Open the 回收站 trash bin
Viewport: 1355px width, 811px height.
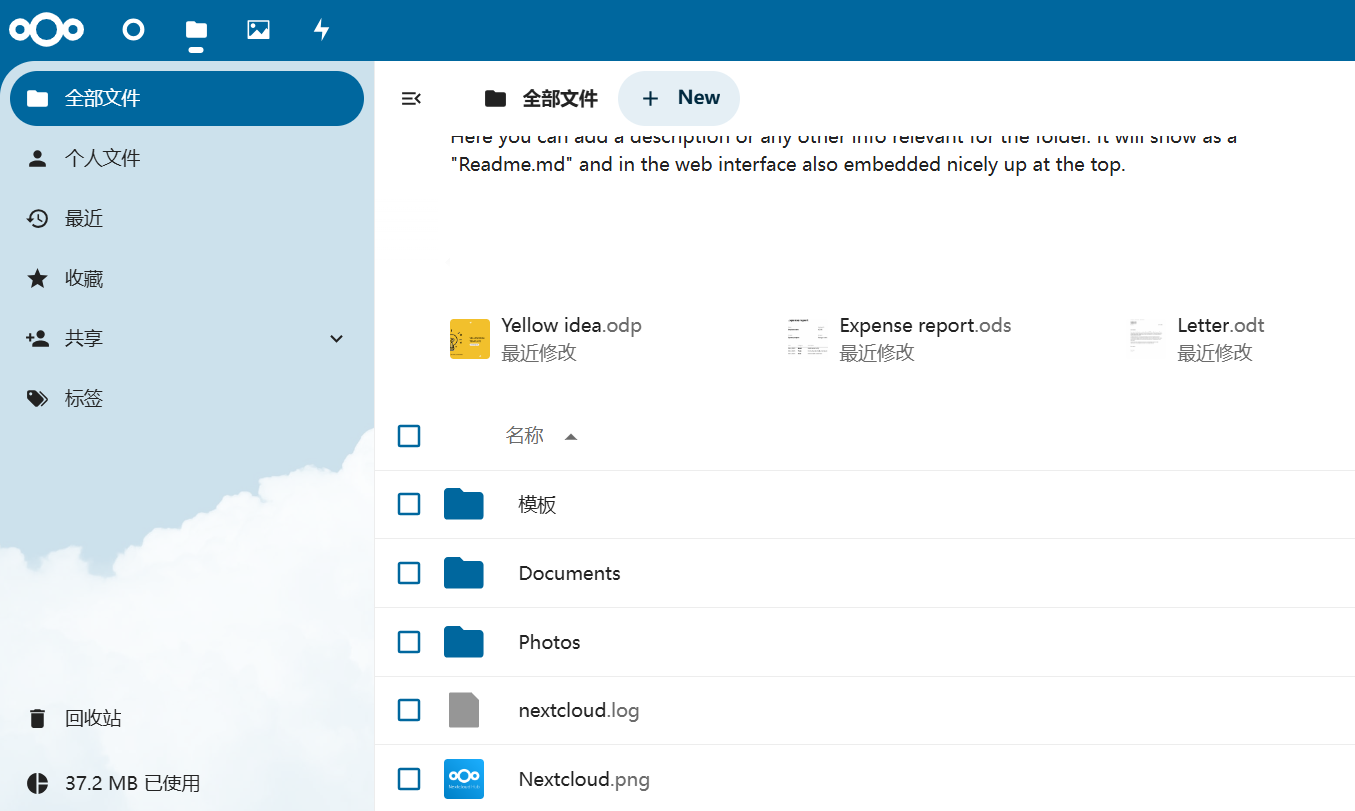pos(93,718)
